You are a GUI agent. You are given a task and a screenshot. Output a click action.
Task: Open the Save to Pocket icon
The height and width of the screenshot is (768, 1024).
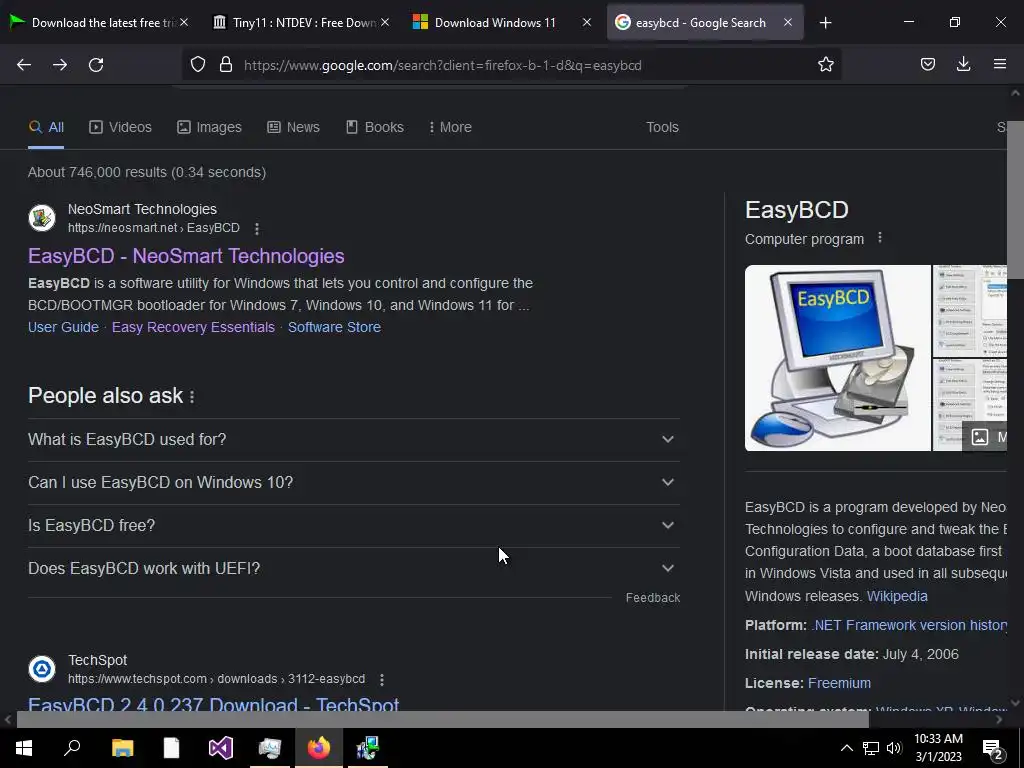[x=927, y=65]
